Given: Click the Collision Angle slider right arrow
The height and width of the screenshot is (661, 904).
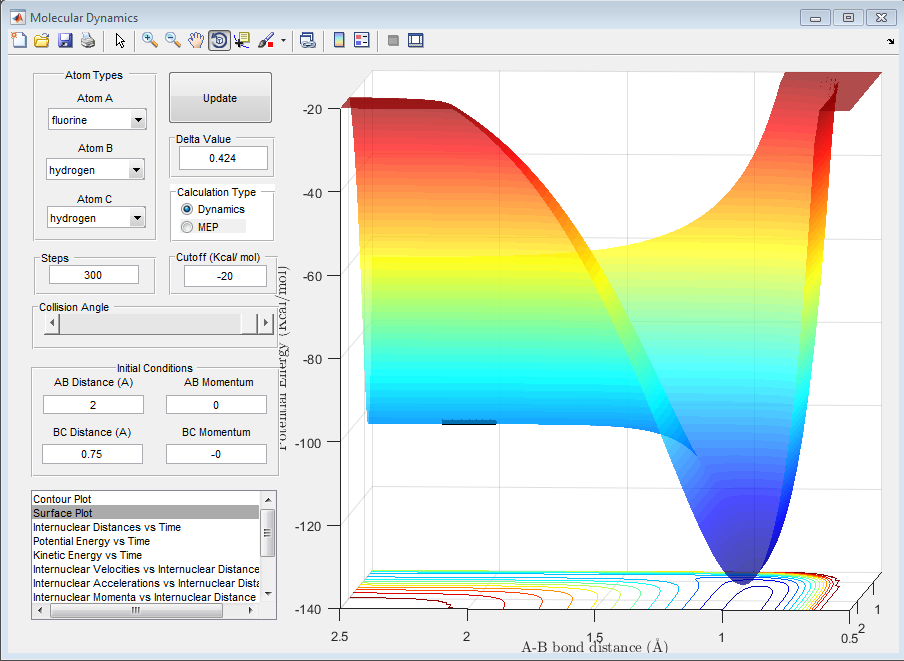Looking at the screenshot, I should (x=265, y=323).
